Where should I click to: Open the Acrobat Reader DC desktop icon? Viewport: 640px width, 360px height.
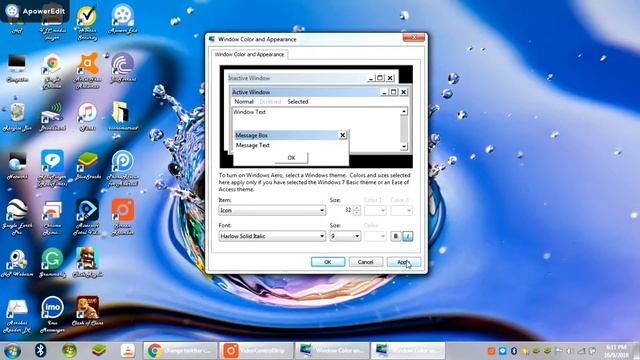click(17, 316)
